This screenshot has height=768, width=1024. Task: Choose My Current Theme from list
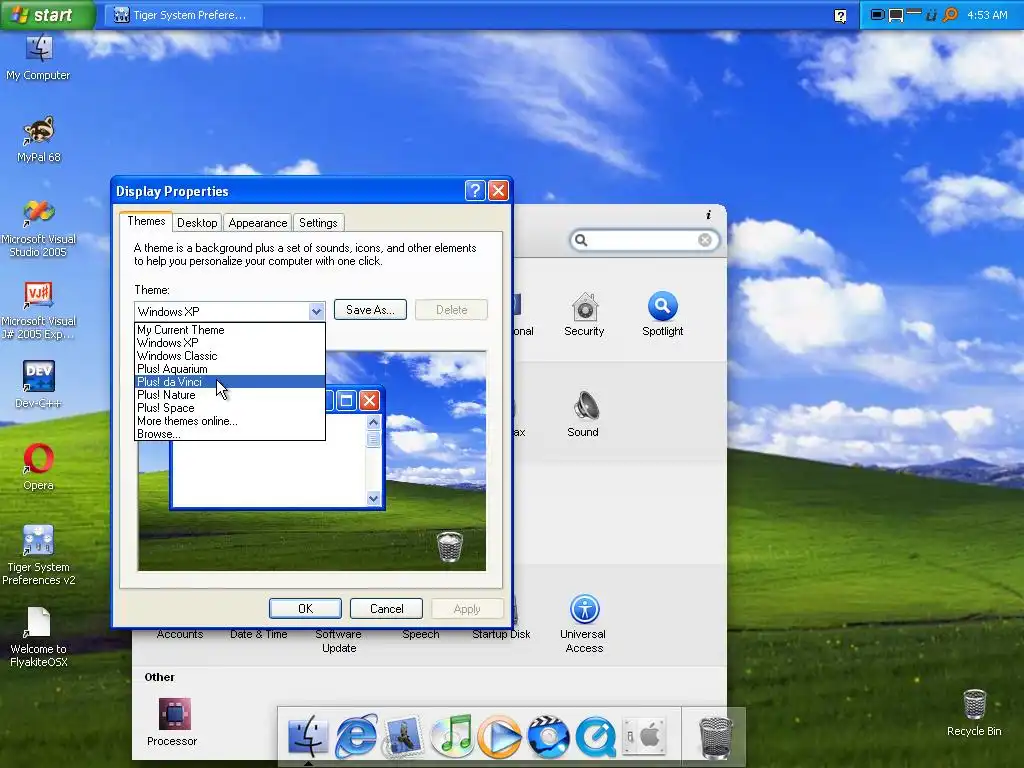tap(230, 330)
